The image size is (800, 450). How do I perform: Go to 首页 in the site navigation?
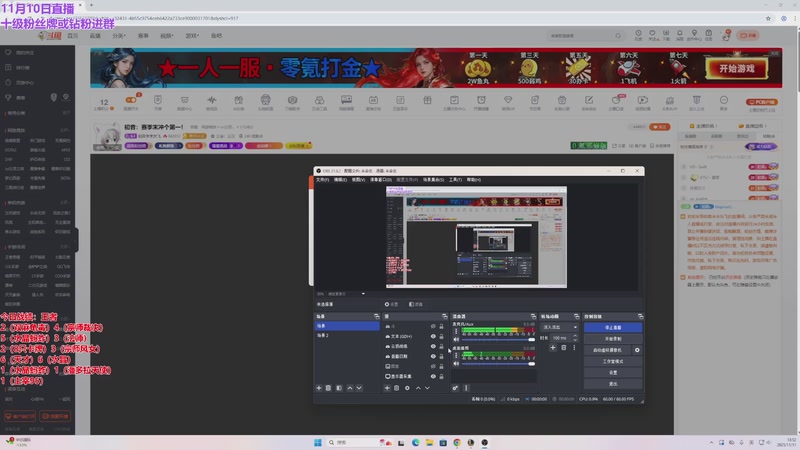pyautogui.click(x=73, y=36)
